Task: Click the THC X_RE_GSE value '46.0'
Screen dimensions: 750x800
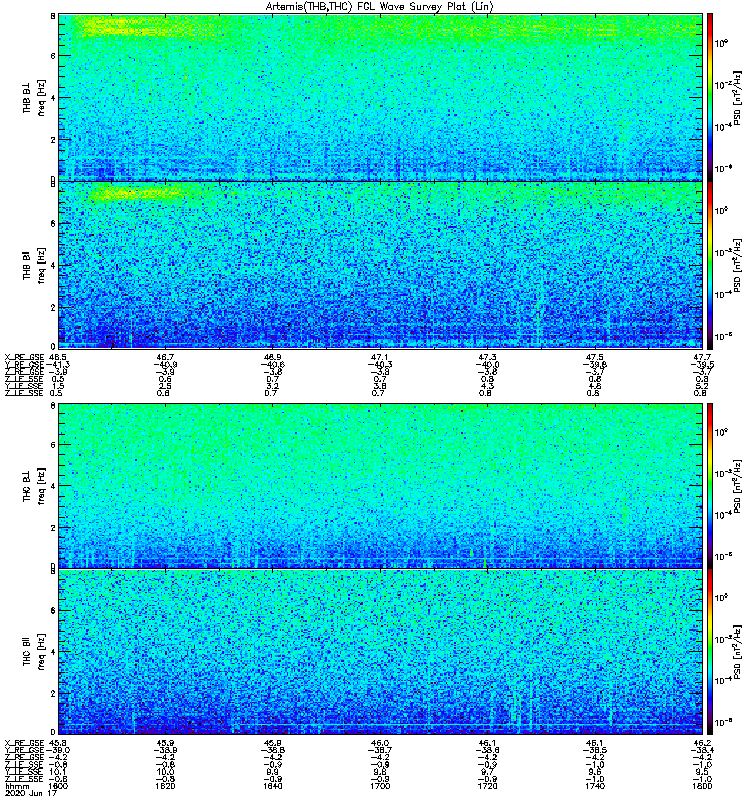Action: [x=380, y=742]
